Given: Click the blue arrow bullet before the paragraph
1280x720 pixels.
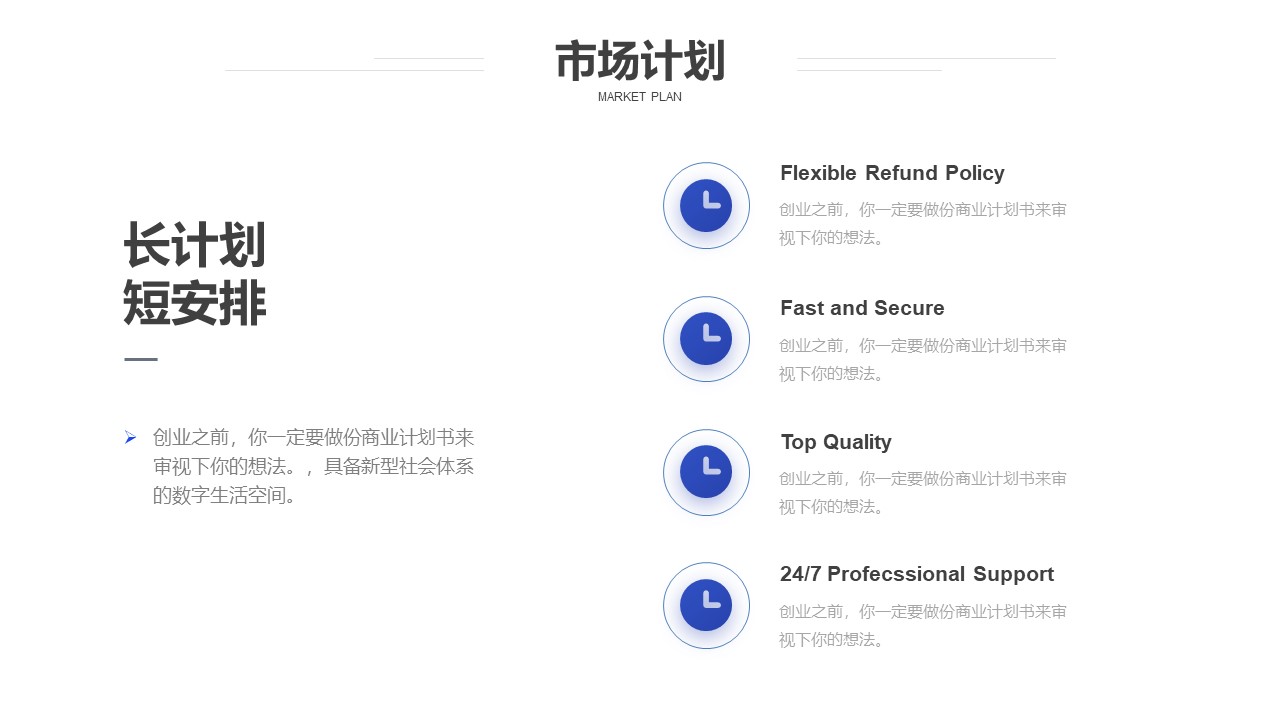Looking at the screenshot, I should click(x=130, y=437).
